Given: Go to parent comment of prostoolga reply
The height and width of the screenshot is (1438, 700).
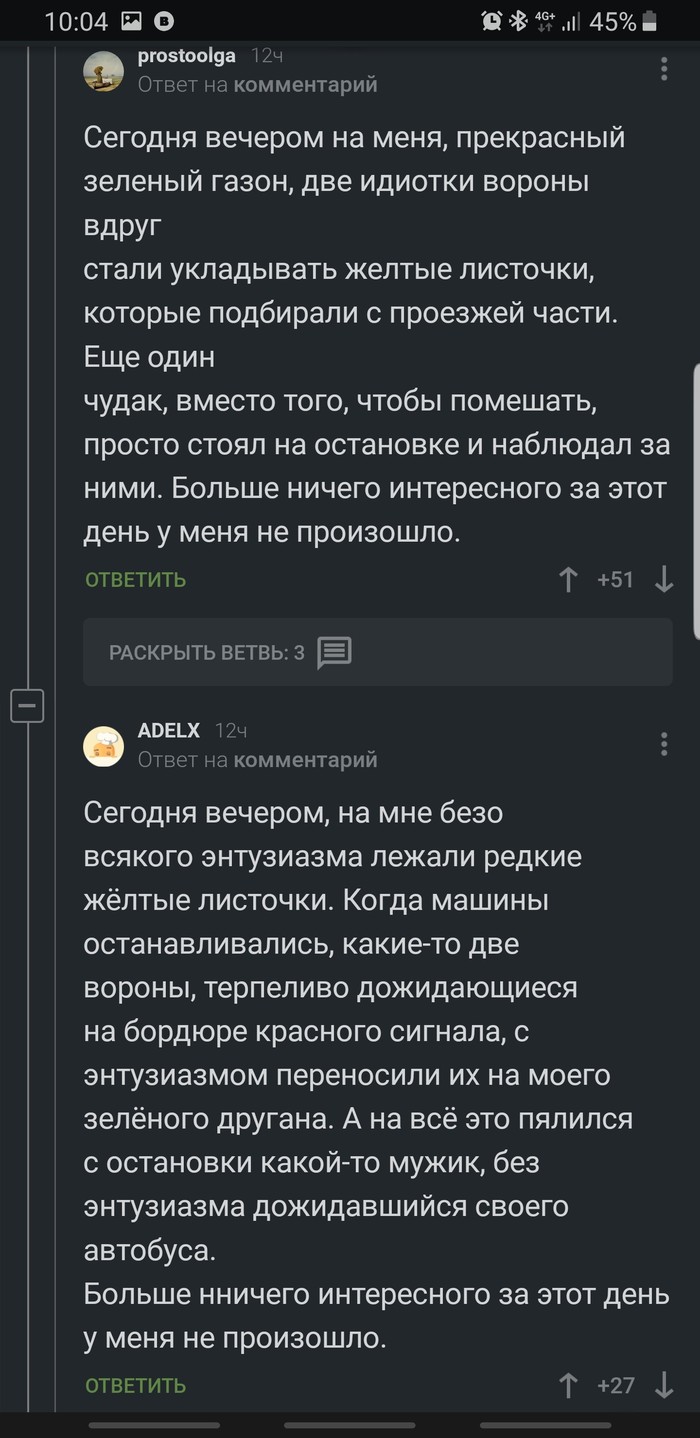Looking at the screenshot, I should click(x=305, y=85).
